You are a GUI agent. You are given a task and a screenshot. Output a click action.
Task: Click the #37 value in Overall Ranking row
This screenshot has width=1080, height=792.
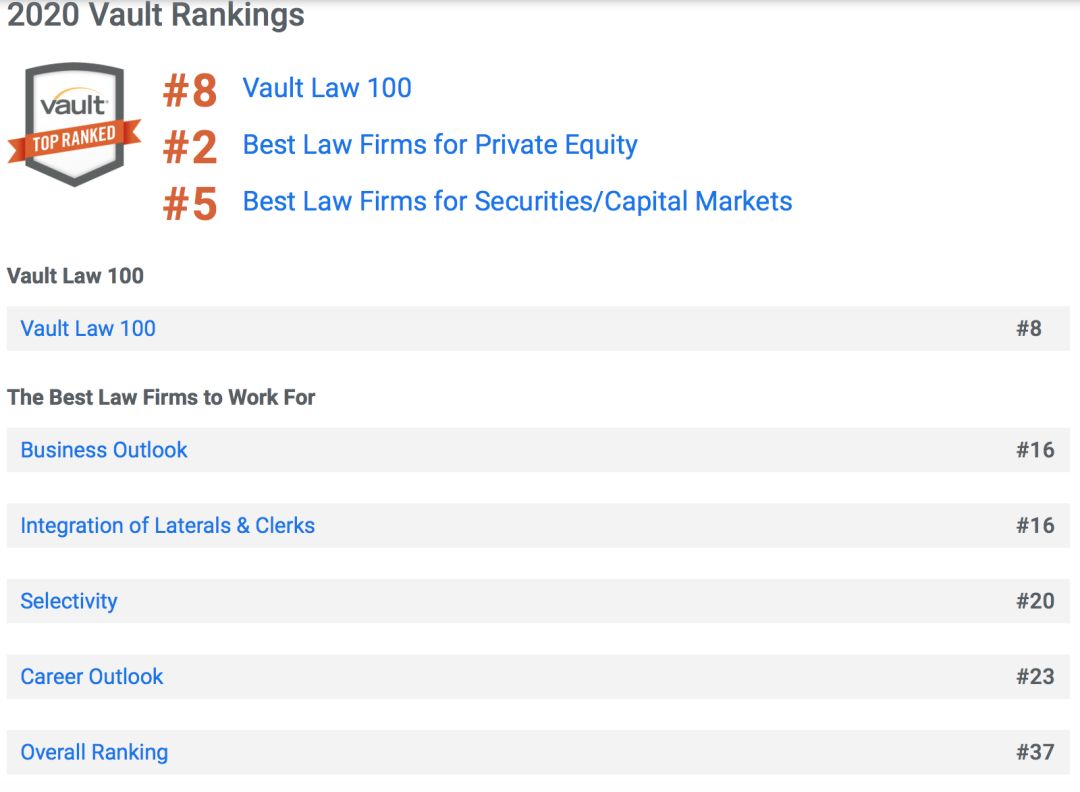1035,752
